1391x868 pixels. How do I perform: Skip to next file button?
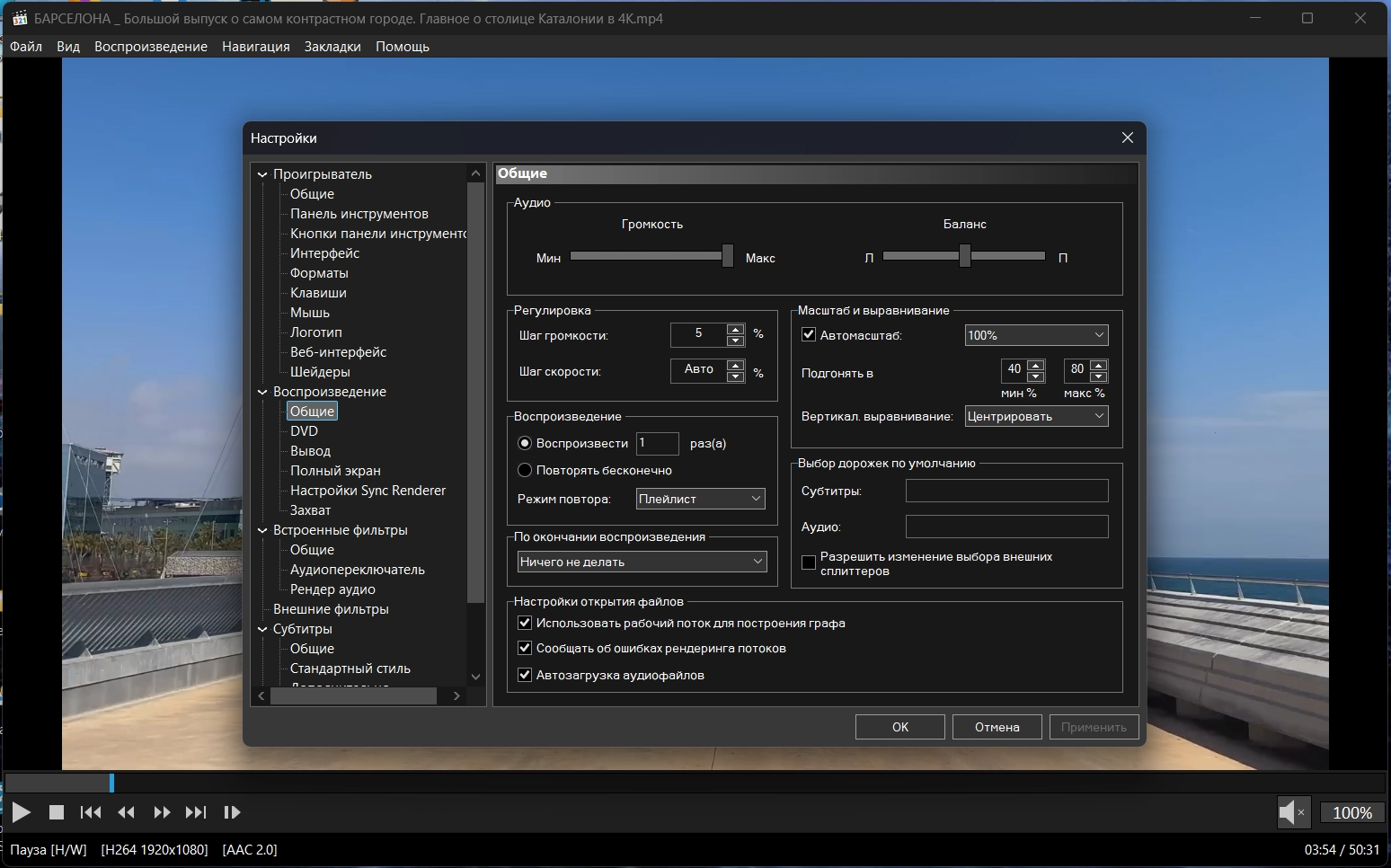click(x=196, y=812)
